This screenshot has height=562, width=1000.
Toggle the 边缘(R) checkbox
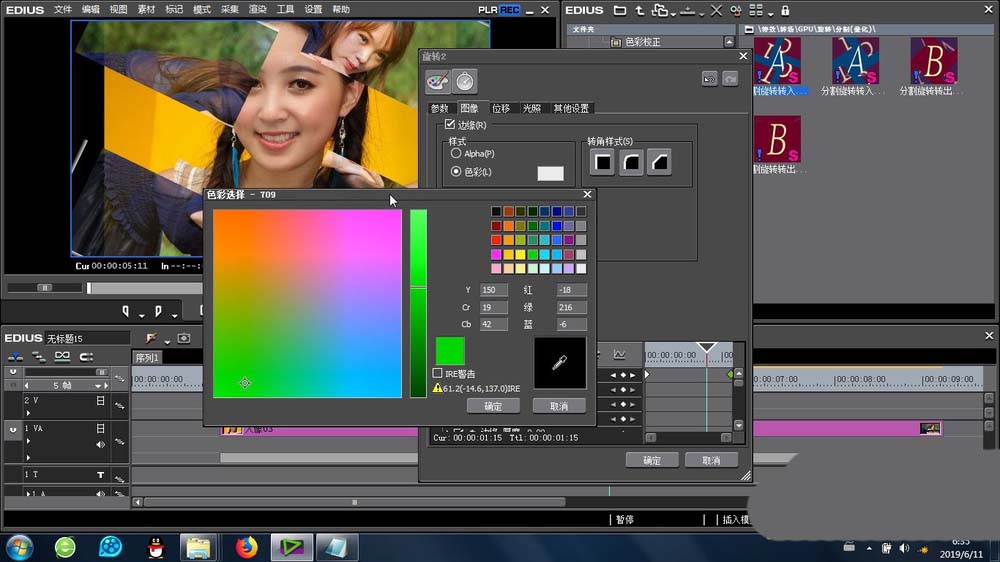click(x=450, y=124)
